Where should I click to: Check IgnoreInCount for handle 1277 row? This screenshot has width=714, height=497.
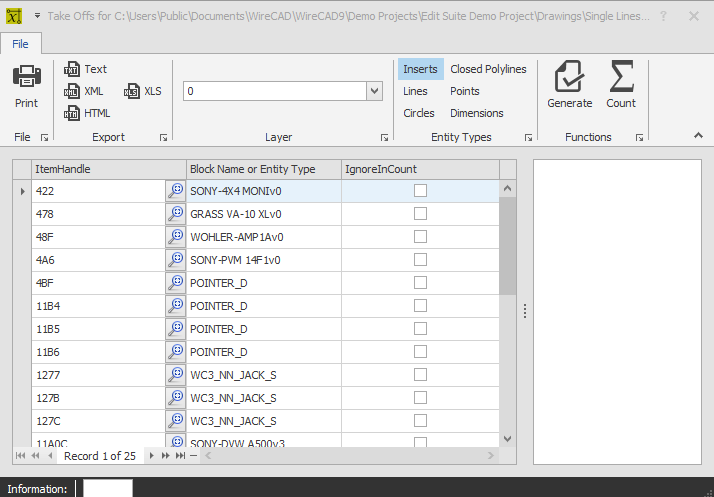pos(420,374)
